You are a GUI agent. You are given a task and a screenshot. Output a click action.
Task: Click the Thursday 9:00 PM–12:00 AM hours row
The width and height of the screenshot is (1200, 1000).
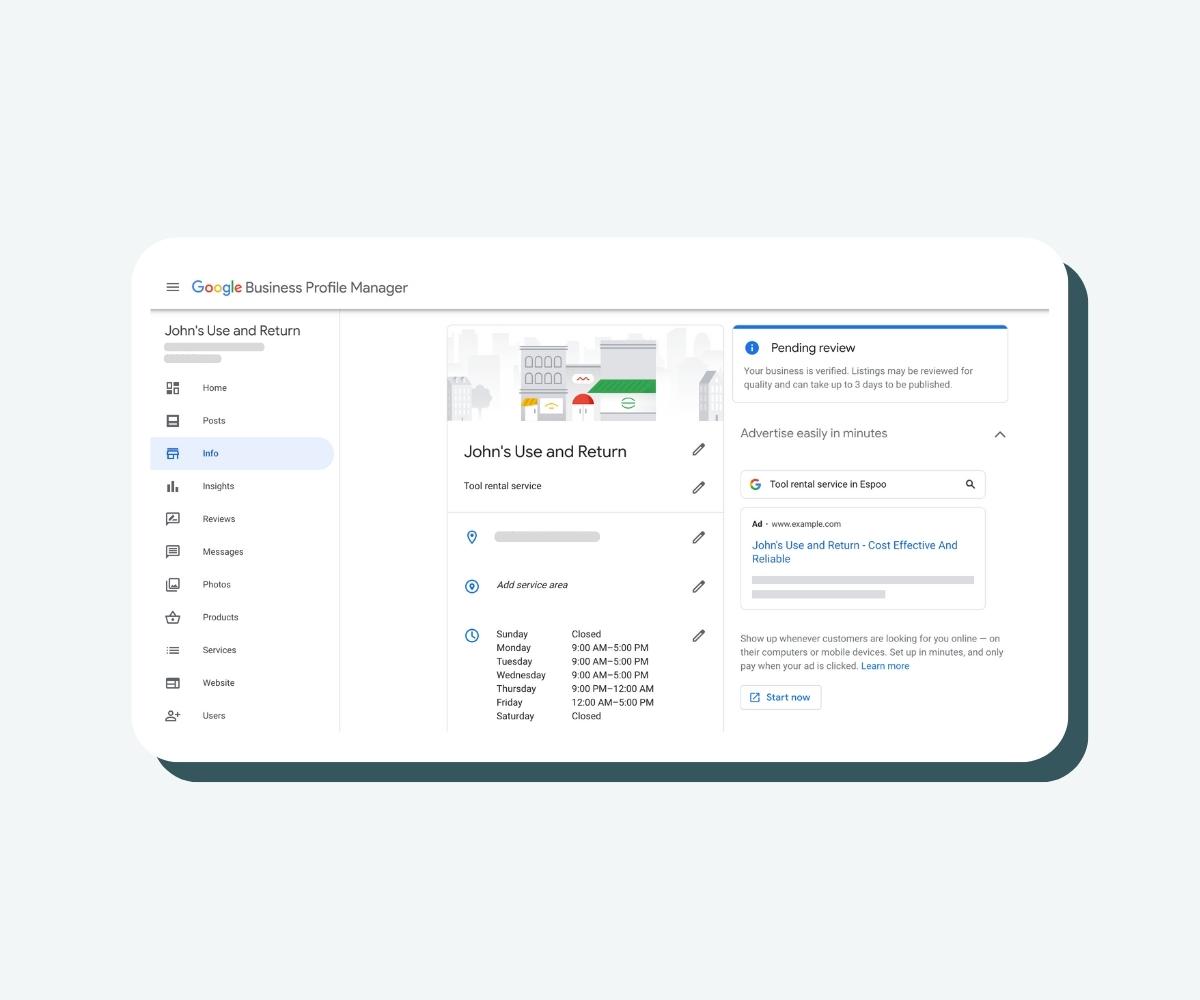575,689
